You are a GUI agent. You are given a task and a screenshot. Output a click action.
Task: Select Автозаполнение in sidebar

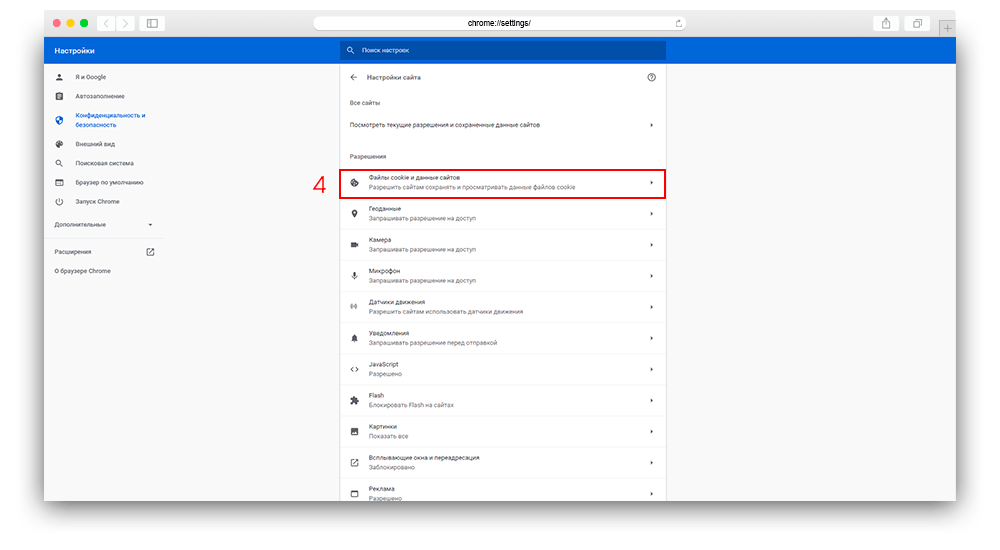click(x=100, y=96)
